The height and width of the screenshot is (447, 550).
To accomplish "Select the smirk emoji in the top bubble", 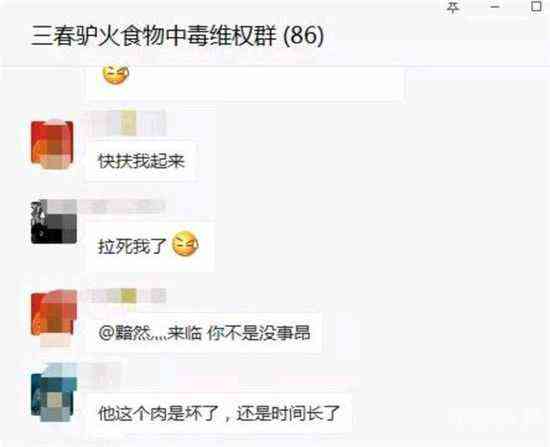I will pos(115,74).
